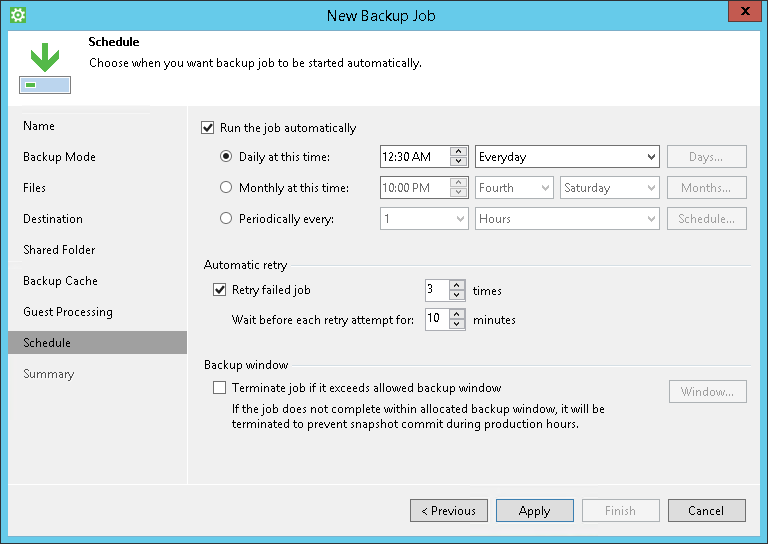The image size is (768, 544).
Task: Increase retry times count with up arrow
Action: (x=456, y=285)
